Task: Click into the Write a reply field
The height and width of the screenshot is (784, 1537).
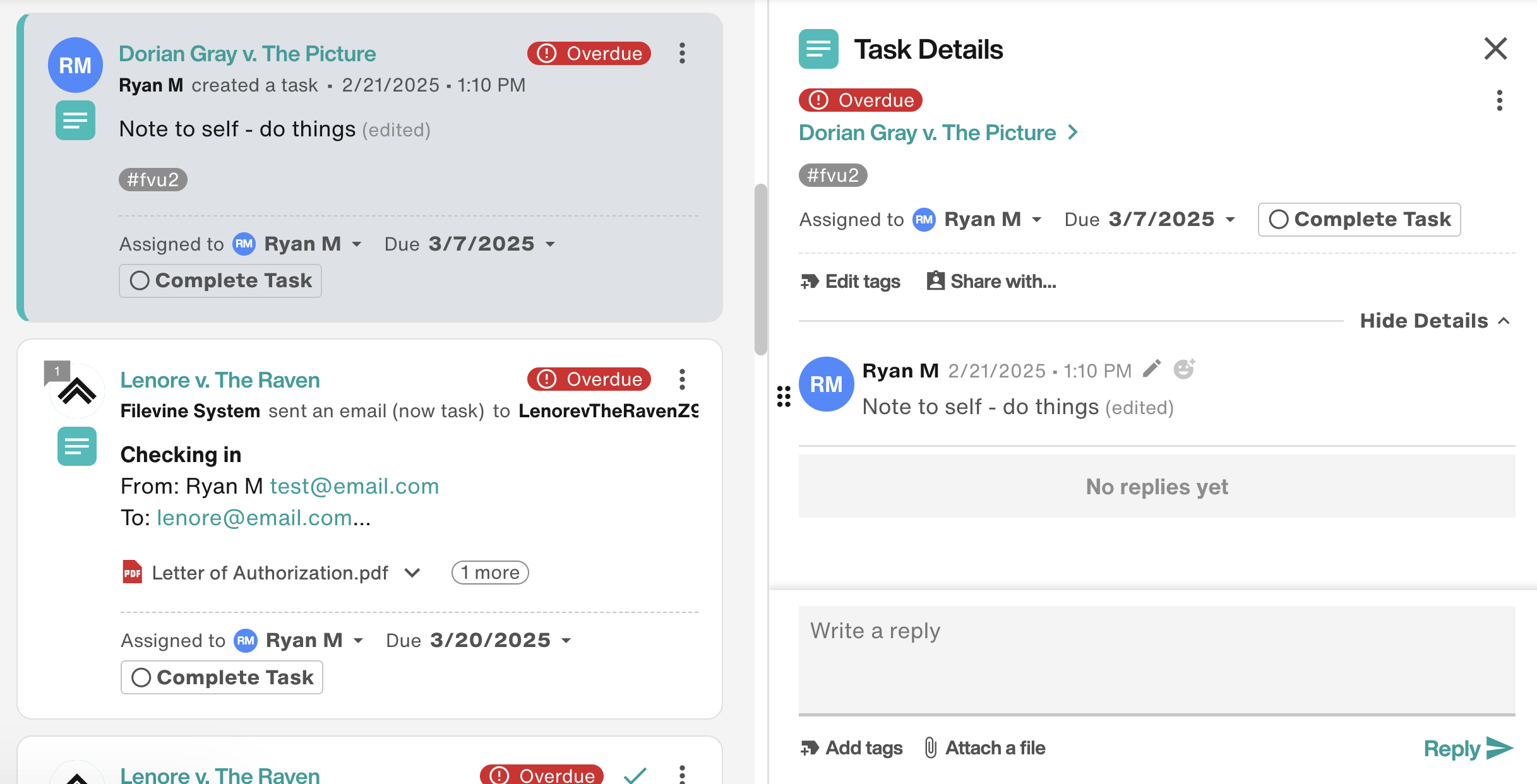Action: click(1157, 660)
